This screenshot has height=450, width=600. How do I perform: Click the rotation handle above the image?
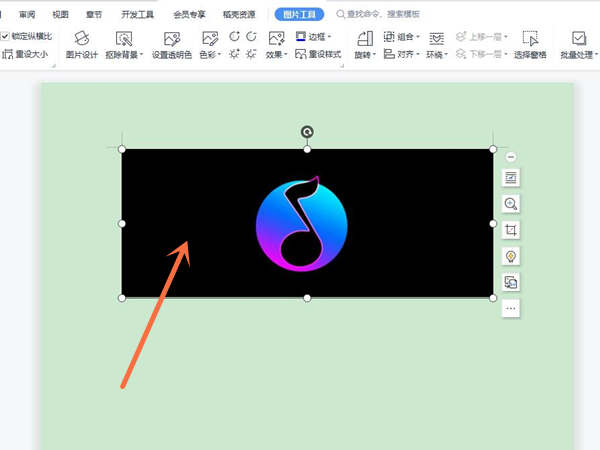pos(307,131)
